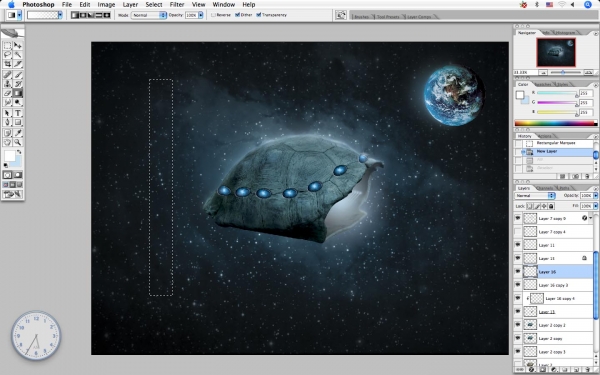The height and width of the screenshot is (375, 600).
Task: Open gradient picker dropdown arrow
Action: pyautogui.click(x=60, y=15)
